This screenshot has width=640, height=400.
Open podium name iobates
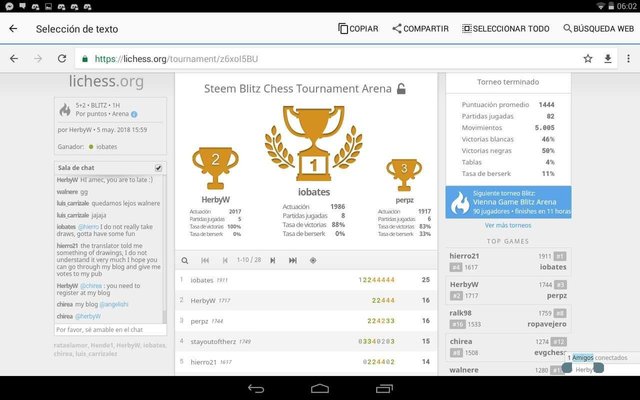point(314,192)
